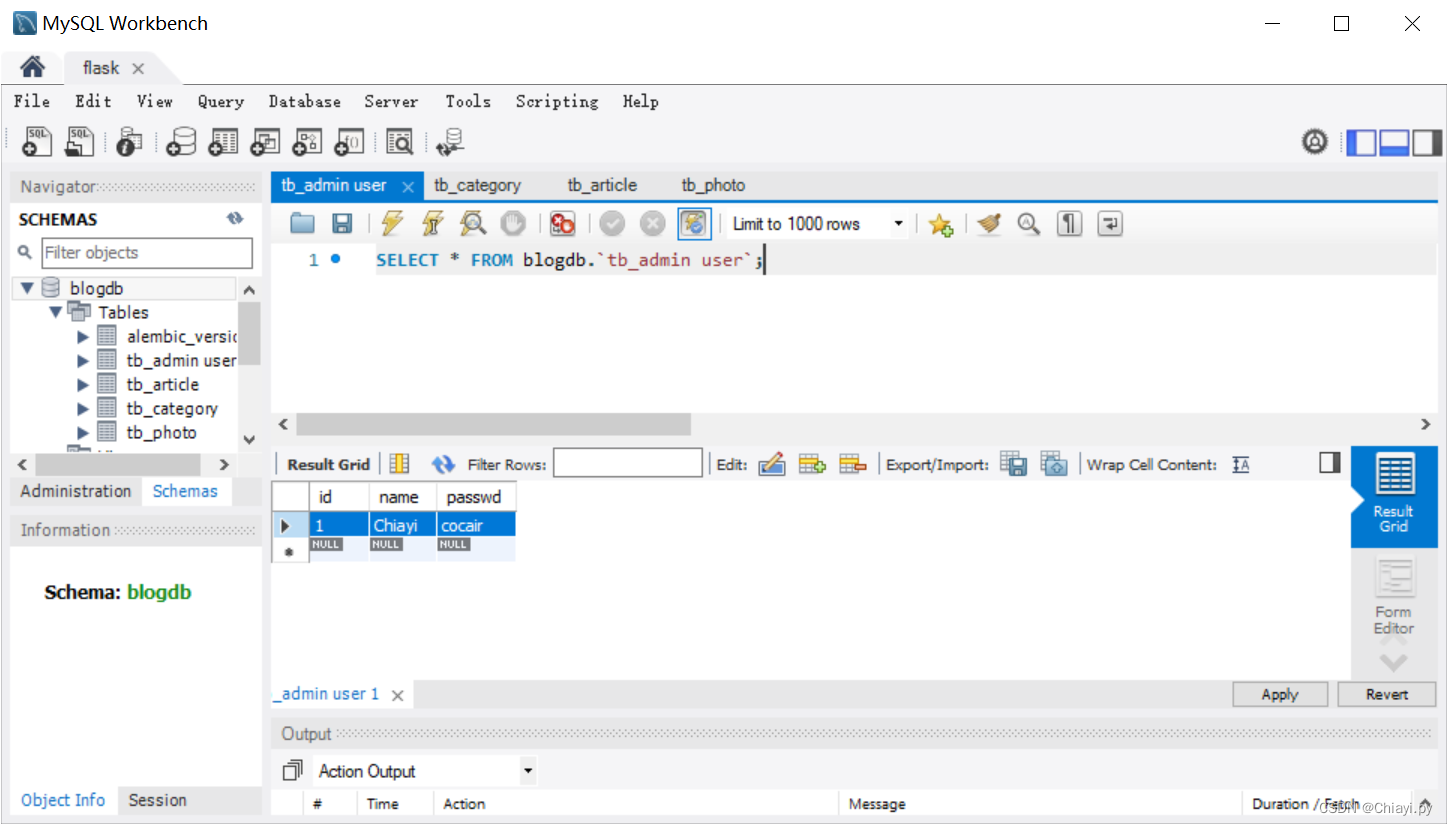This screenshot has width=1448, height=825.
Task: Stop query execution hand icon
Action: pyautogui.click(x=512, y=224)
